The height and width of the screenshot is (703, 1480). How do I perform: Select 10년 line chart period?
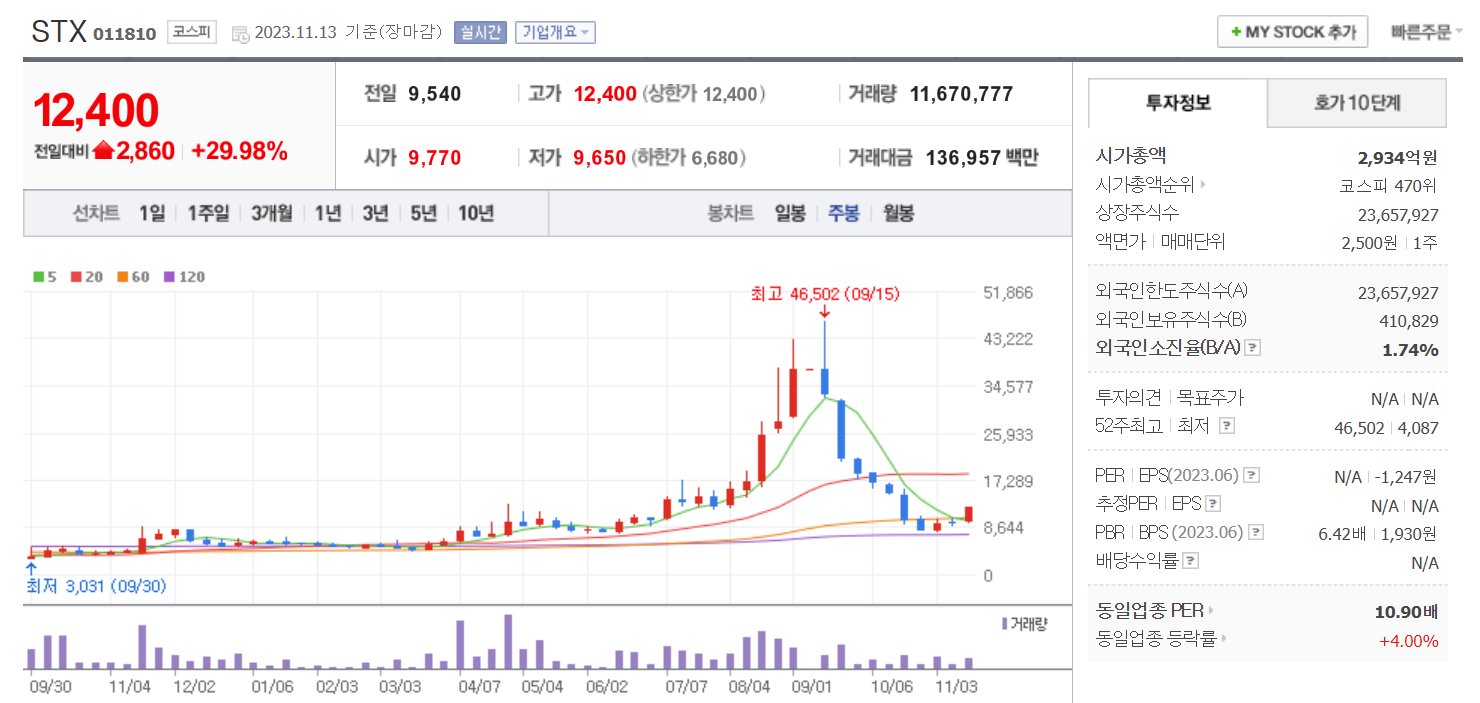pos(476,213)
